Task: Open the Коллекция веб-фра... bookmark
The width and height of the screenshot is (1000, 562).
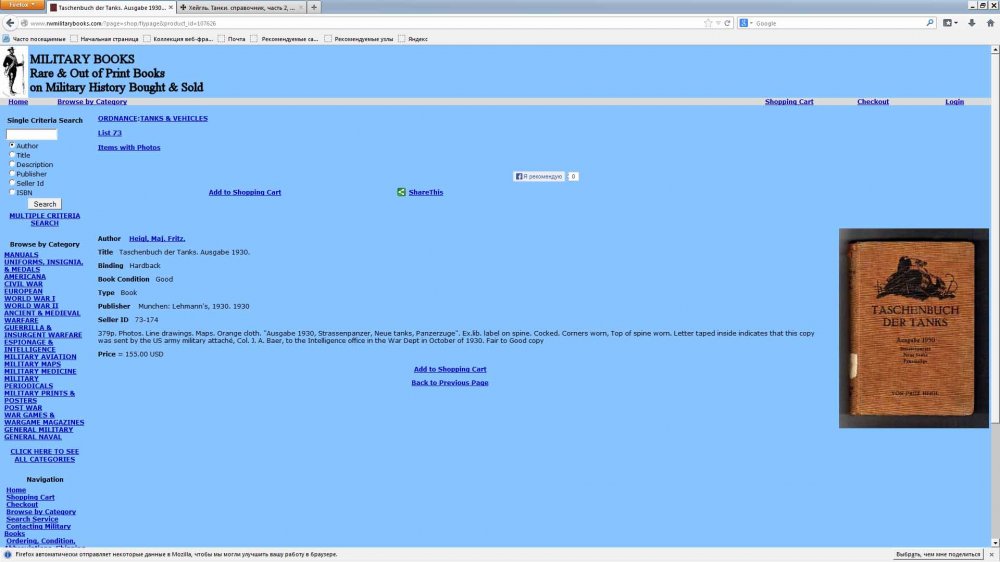Action: pyautogui.click(x=178, y=39)
